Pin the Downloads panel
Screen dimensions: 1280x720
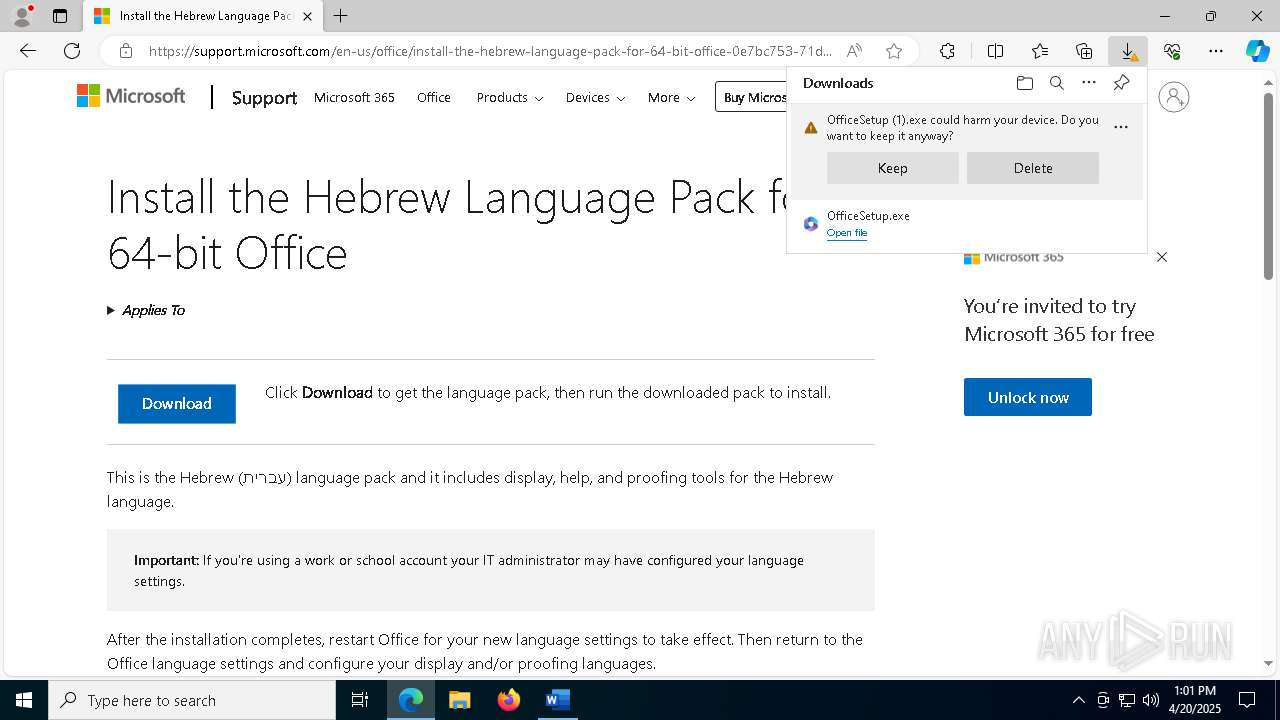coord(1121,83)
